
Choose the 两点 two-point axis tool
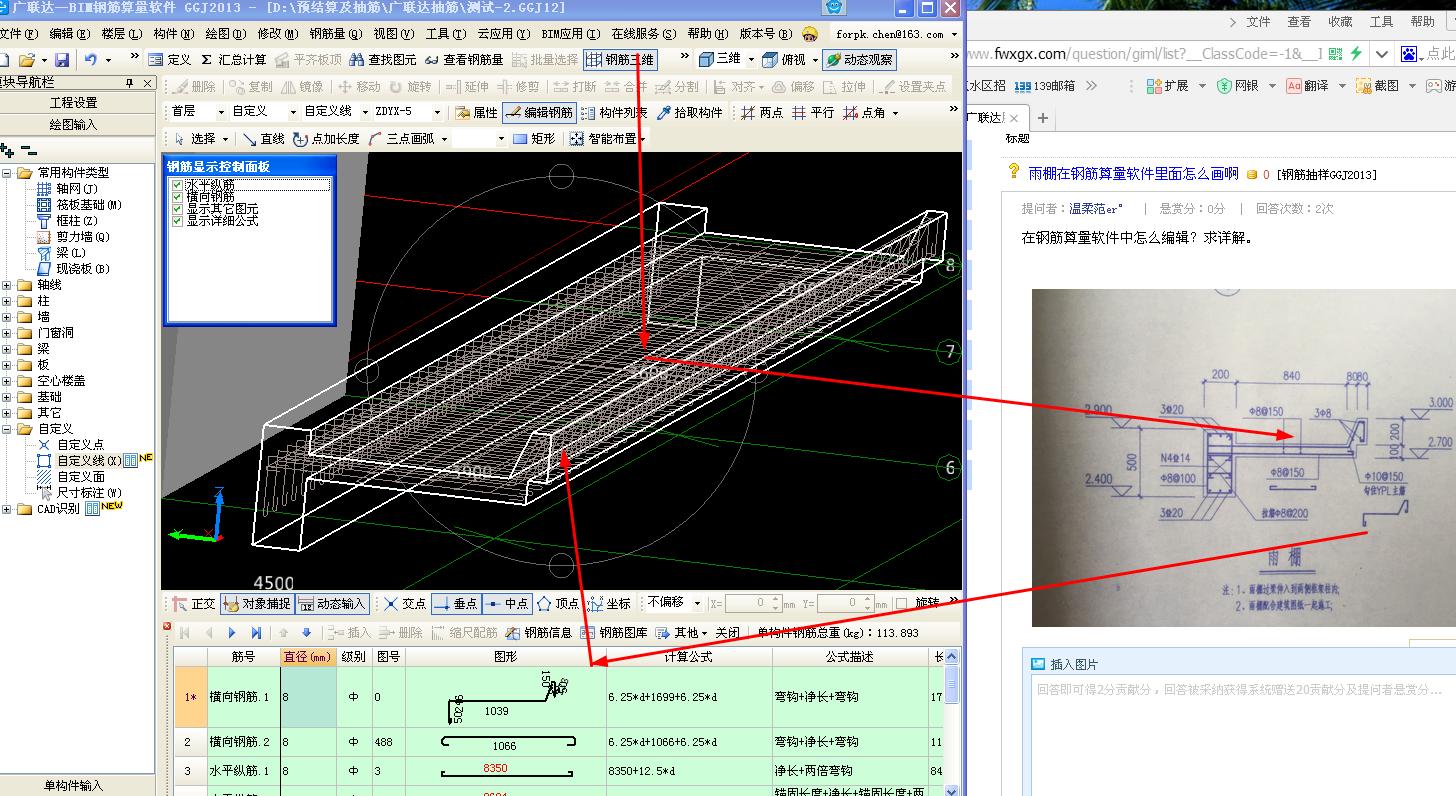pyautogui.click(x=762, y=113)
